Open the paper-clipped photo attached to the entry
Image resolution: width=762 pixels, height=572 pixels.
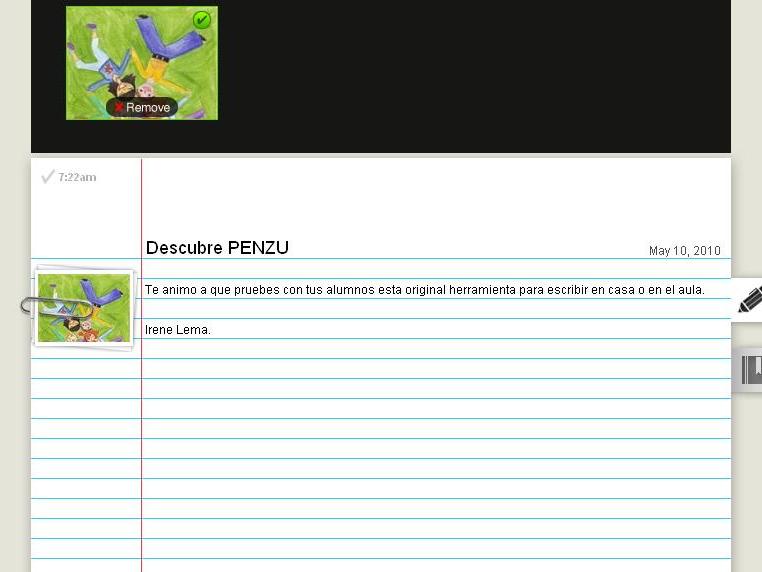(84, 307)
